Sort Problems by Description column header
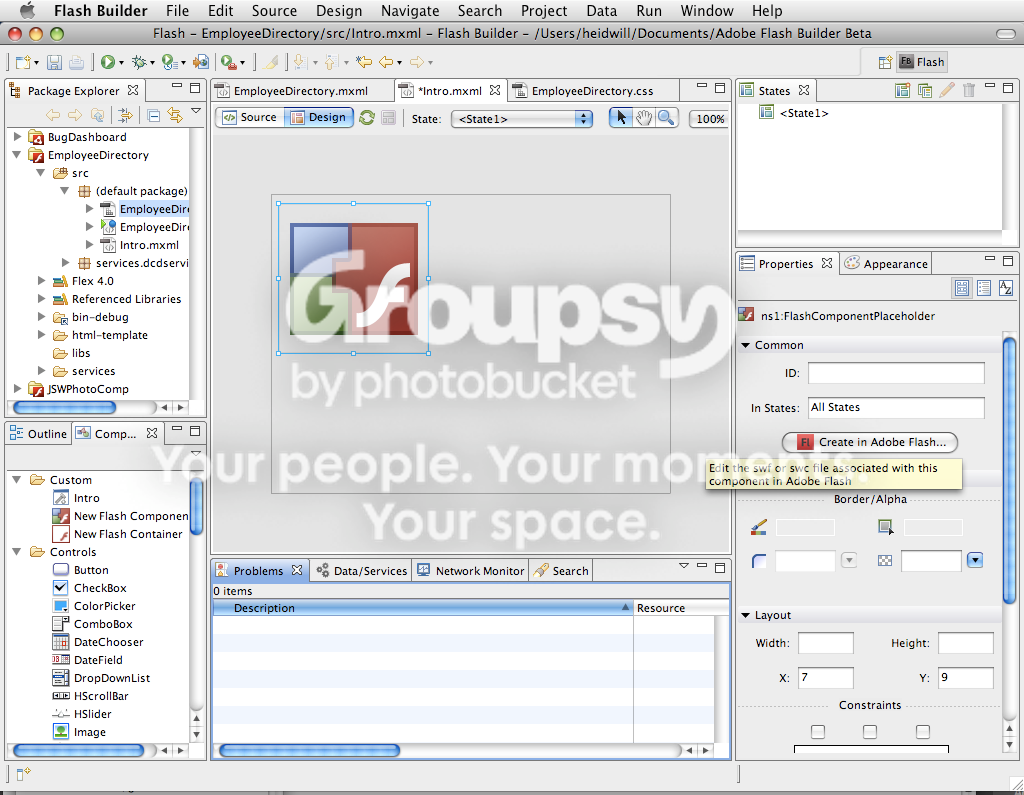This screenshot has width=1024, height=795. [423, 608]
